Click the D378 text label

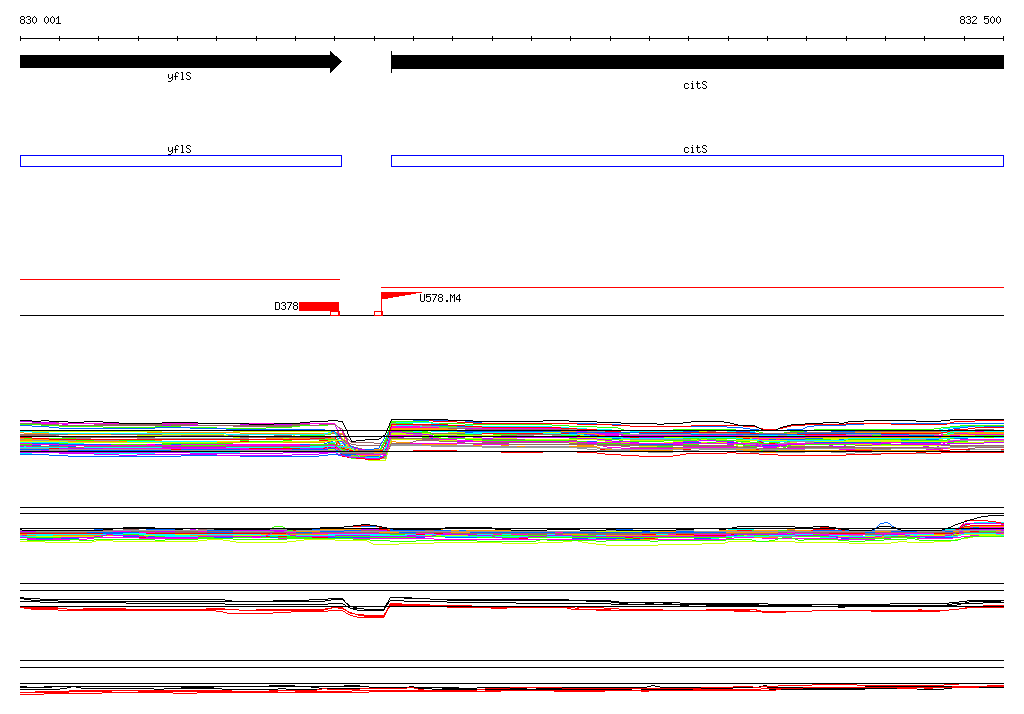pyautogui.click(x=286, y=306)
